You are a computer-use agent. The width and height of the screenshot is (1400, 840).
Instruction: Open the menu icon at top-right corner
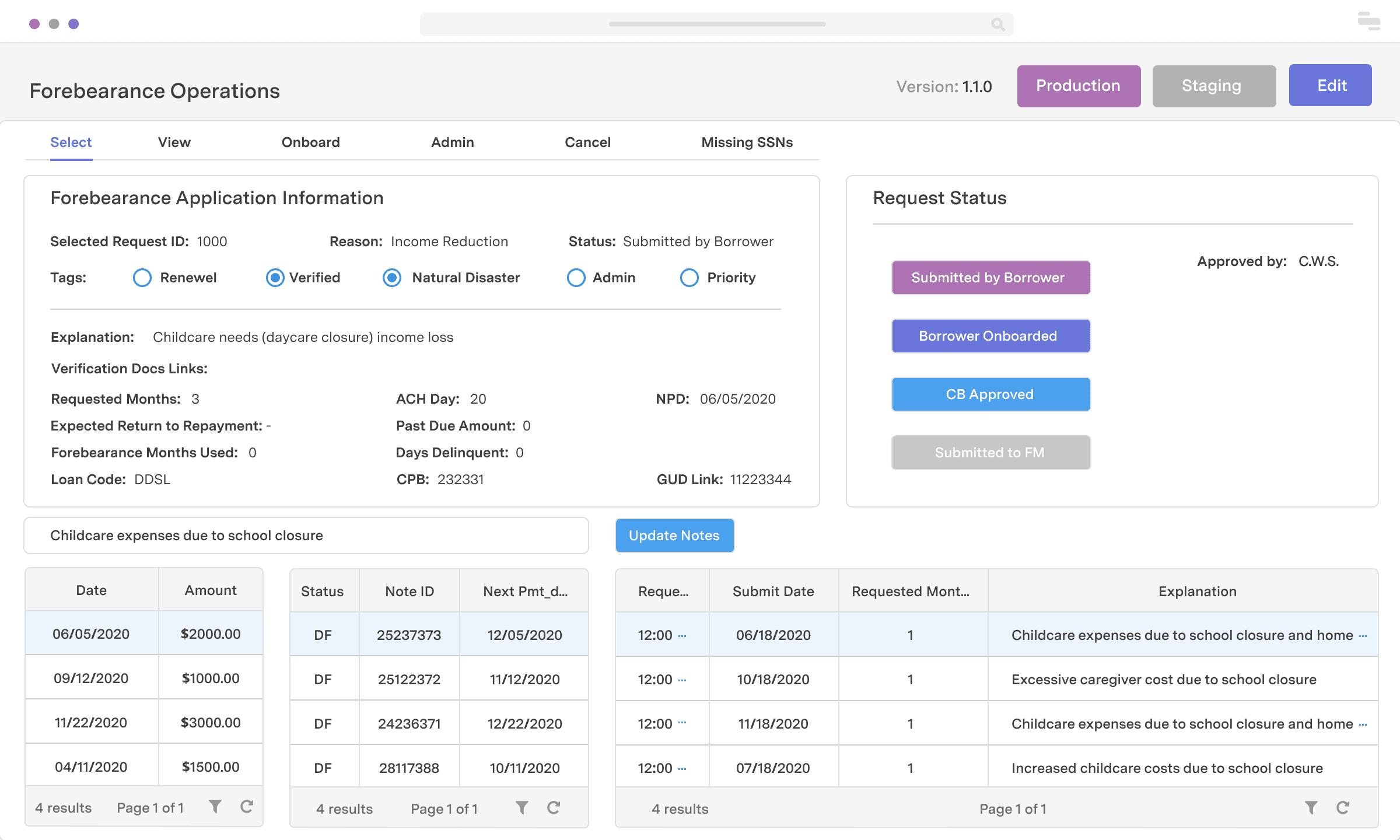point(1368,22)
